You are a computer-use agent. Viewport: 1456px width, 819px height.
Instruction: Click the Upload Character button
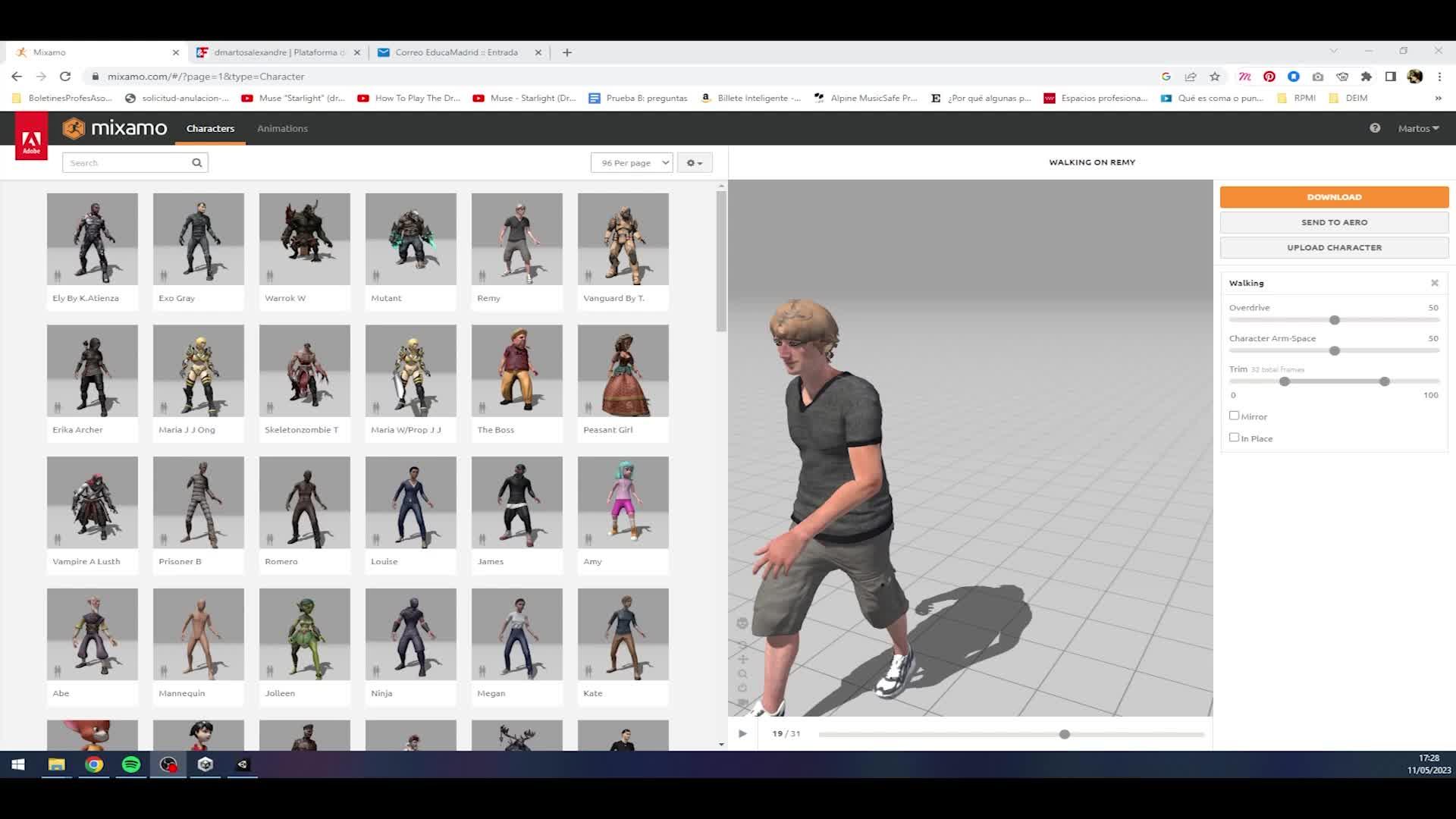(x=1334, y=247)
